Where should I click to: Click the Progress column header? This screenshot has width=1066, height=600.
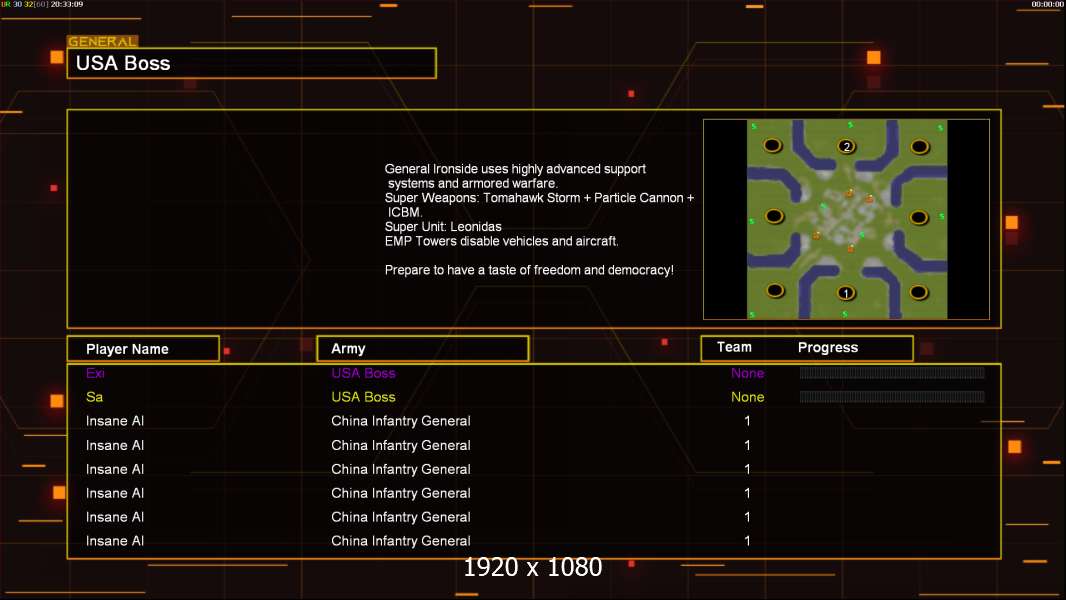827,347
